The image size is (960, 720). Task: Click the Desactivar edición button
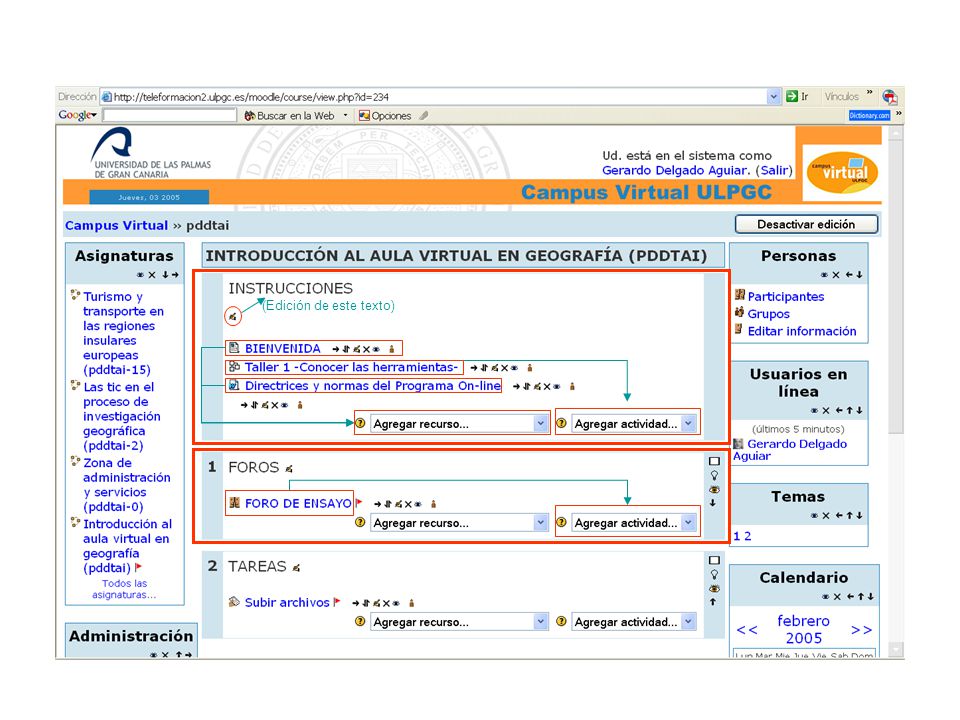coord(806,224)
